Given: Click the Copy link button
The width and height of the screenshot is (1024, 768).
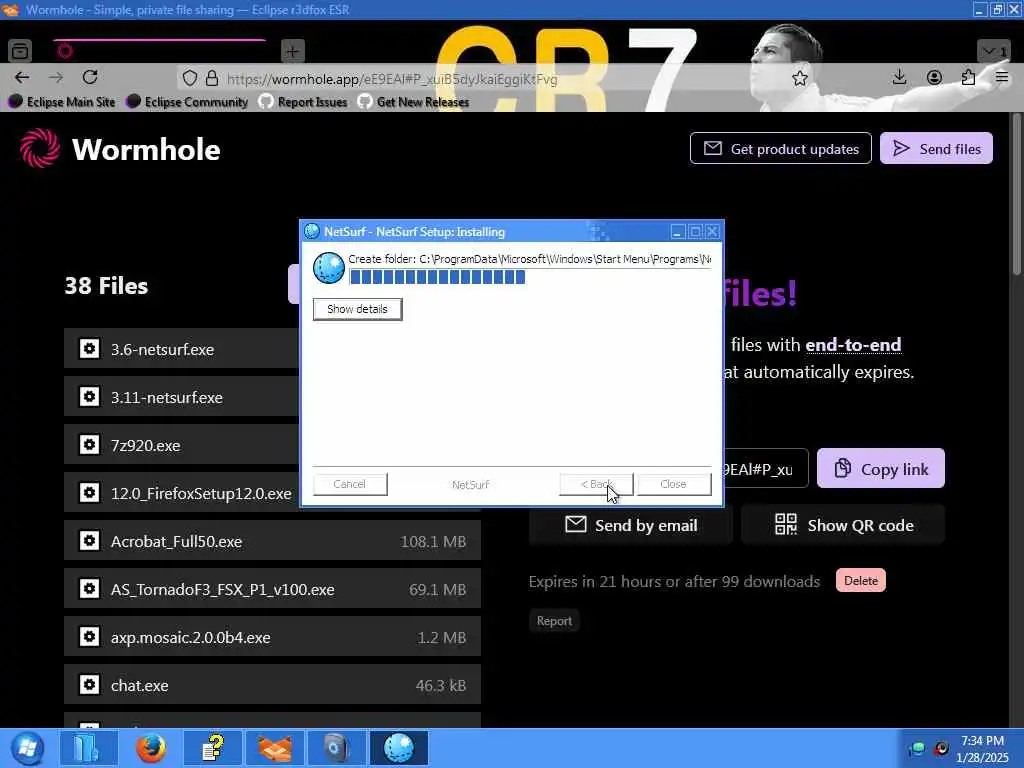Looking at the screenshot, I should click(x=880, y=468).
